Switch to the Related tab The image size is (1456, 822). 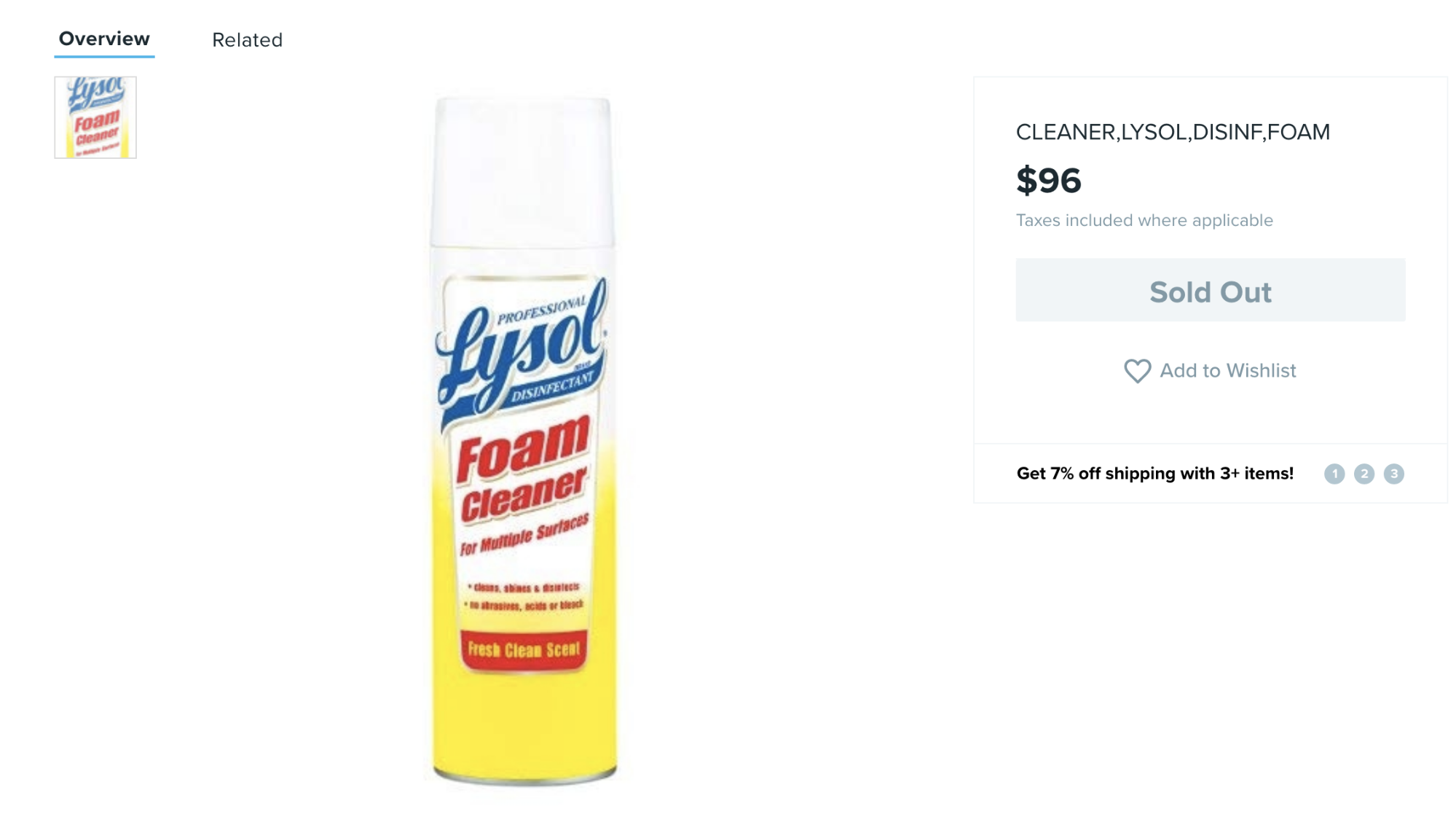(247, 40)
